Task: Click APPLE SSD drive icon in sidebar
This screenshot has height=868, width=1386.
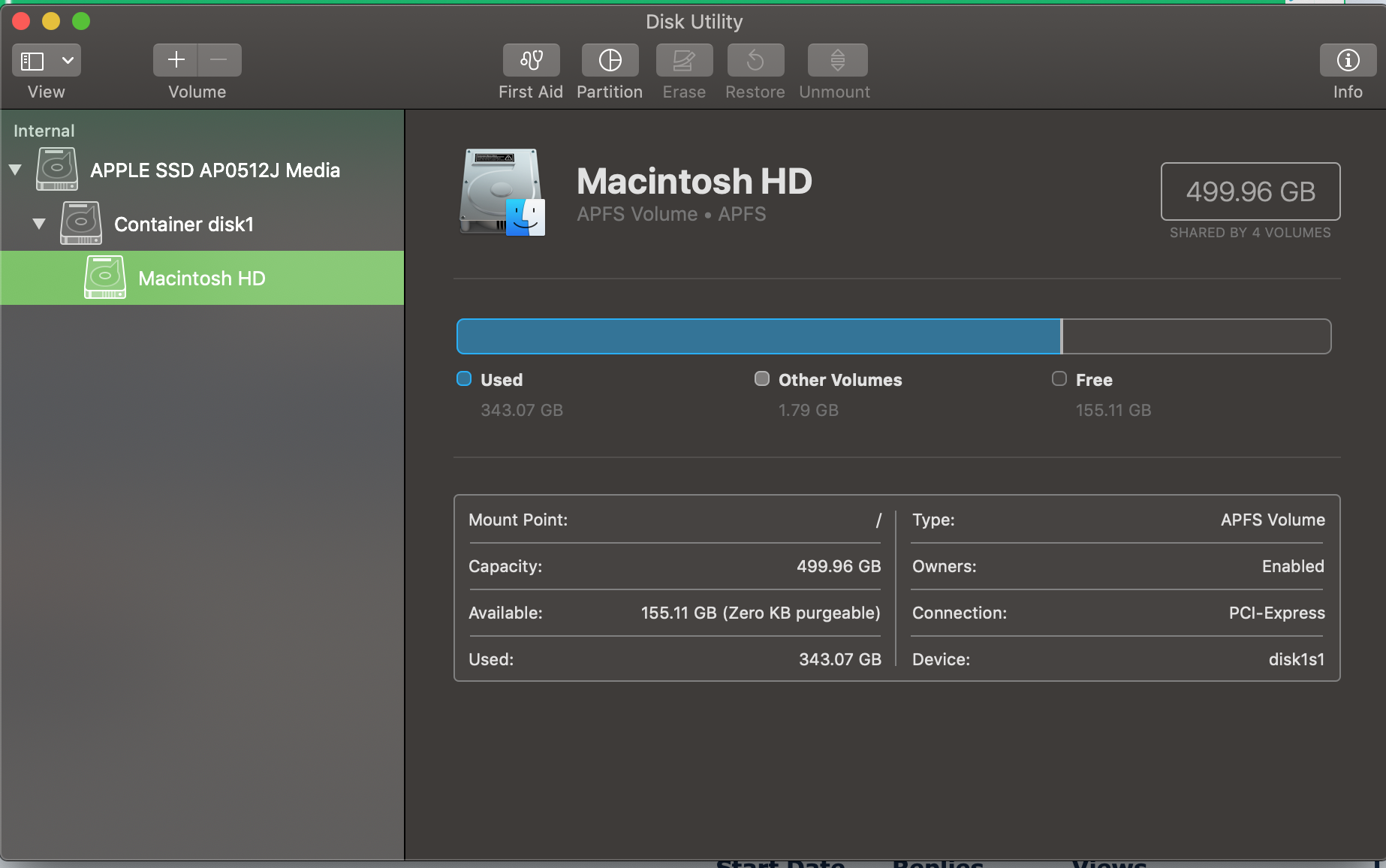Action: [57, 169]
